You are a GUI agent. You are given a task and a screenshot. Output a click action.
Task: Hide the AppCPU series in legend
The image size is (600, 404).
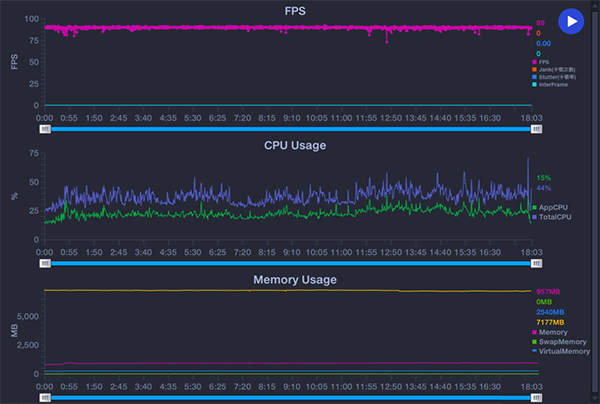[x=552, y=207]
